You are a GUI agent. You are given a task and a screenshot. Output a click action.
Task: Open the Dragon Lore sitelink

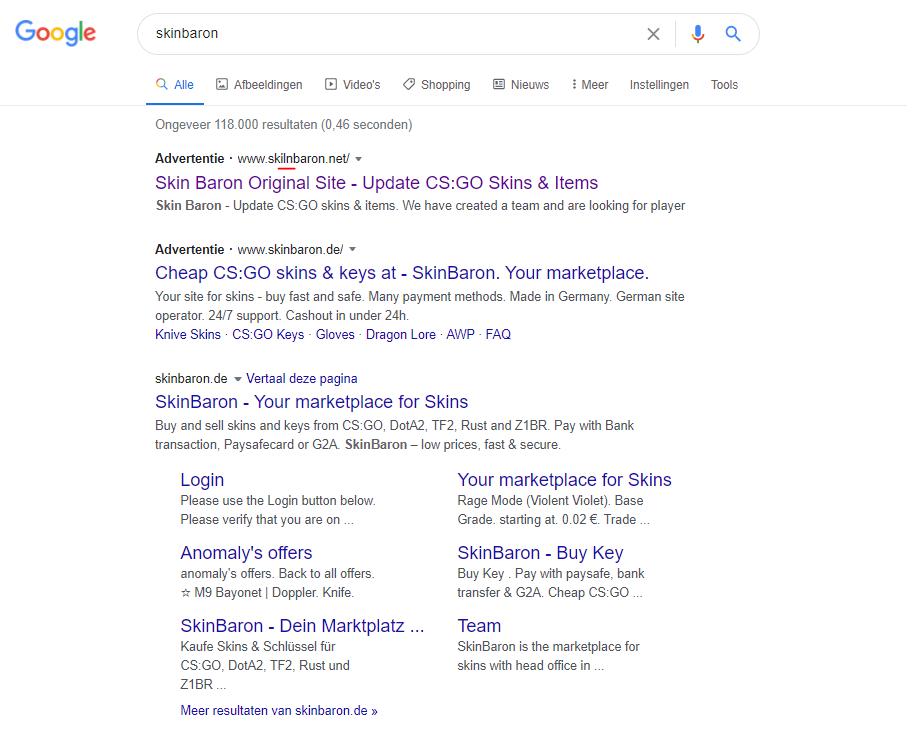pos(401,334)
